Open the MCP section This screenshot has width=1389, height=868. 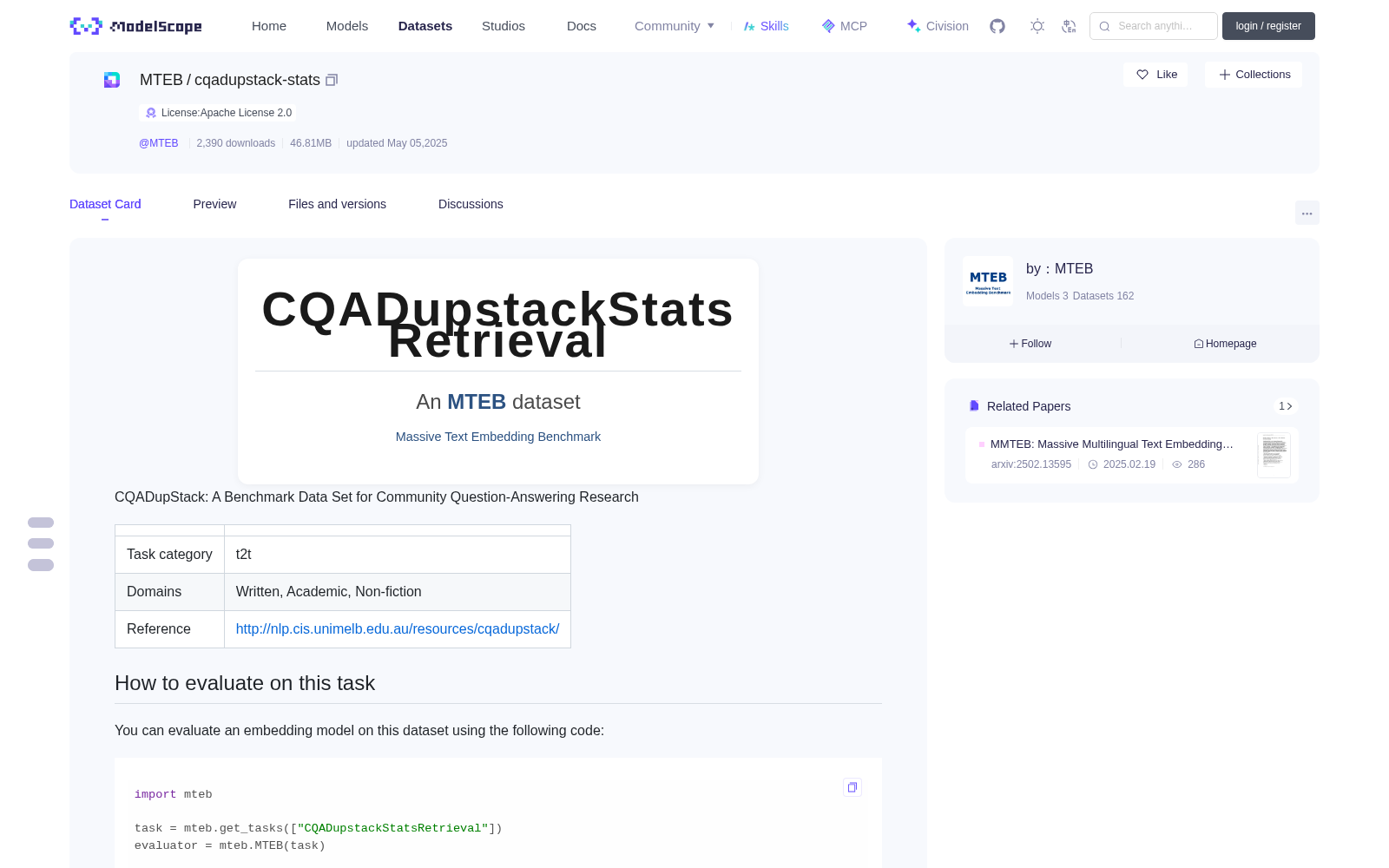(845, 26)
